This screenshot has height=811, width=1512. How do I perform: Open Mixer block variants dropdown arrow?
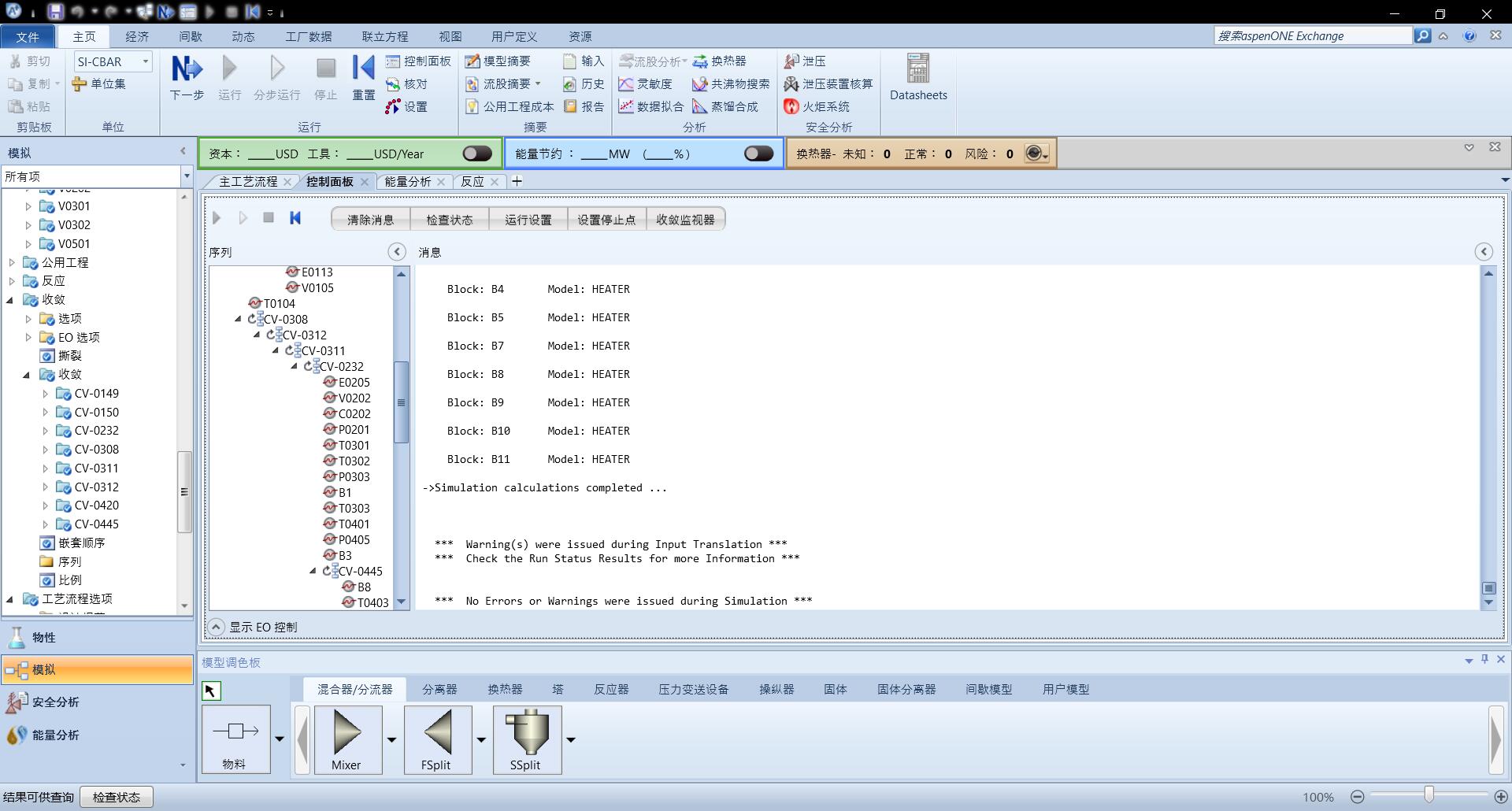coord(391,739)
